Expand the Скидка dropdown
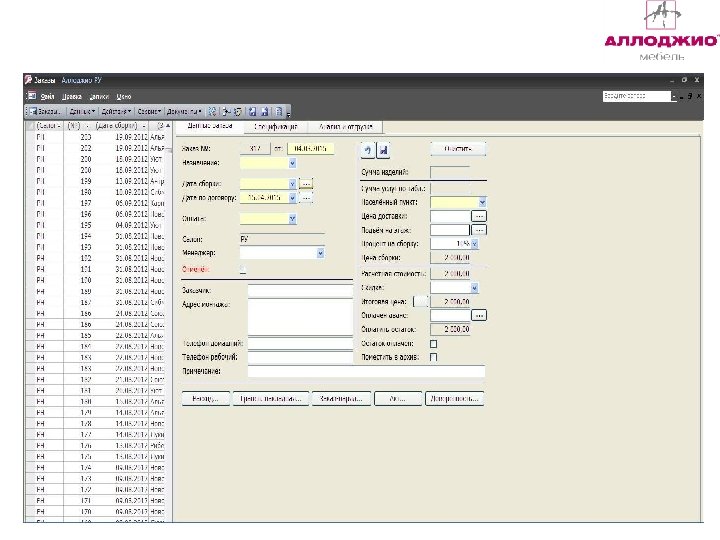The image size is (720, 540). point(474,288)
